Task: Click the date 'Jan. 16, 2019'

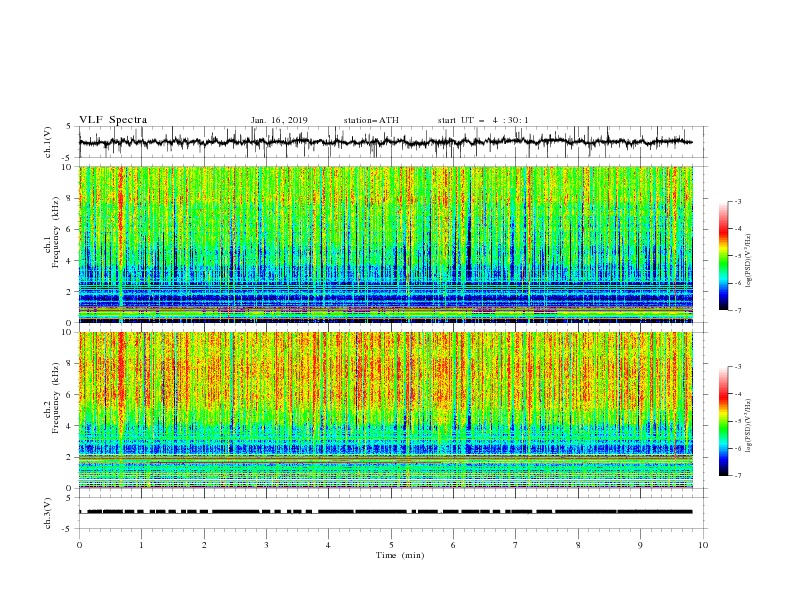Action: [279, 120]
